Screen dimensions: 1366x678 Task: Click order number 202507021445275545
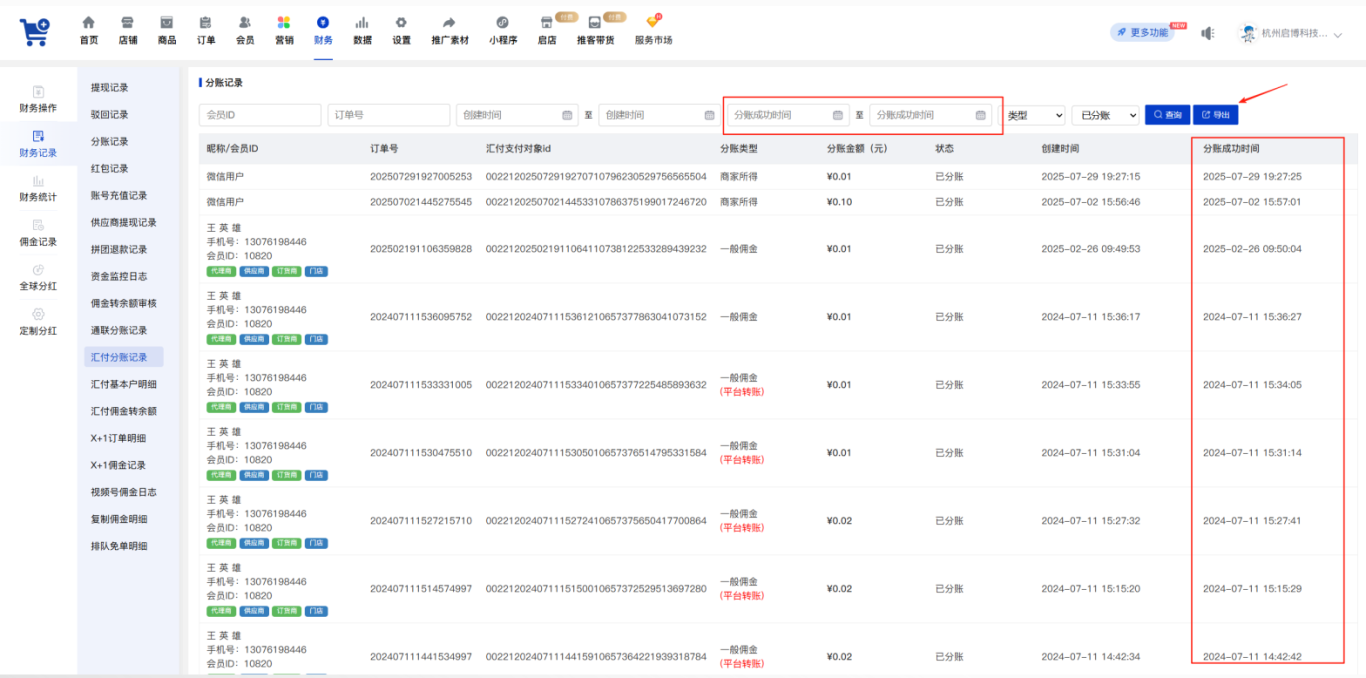(421, 202)
